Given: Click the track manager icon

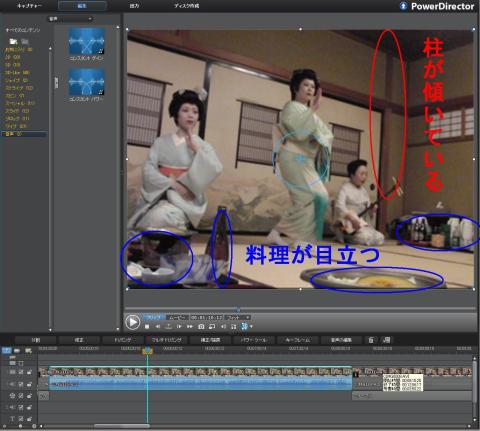Looking at the screenshot, I should coord(28,350).
